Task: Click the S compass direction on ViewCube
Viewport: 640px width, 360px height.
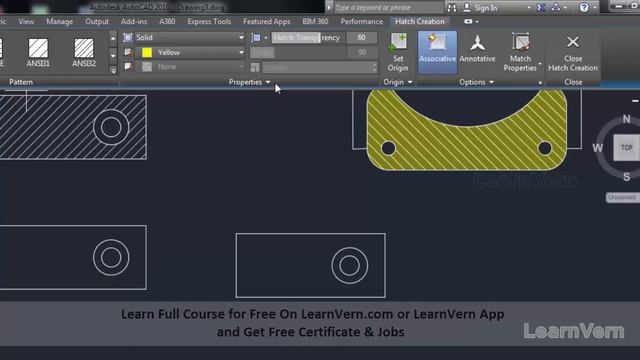Action: click(627, 177)
